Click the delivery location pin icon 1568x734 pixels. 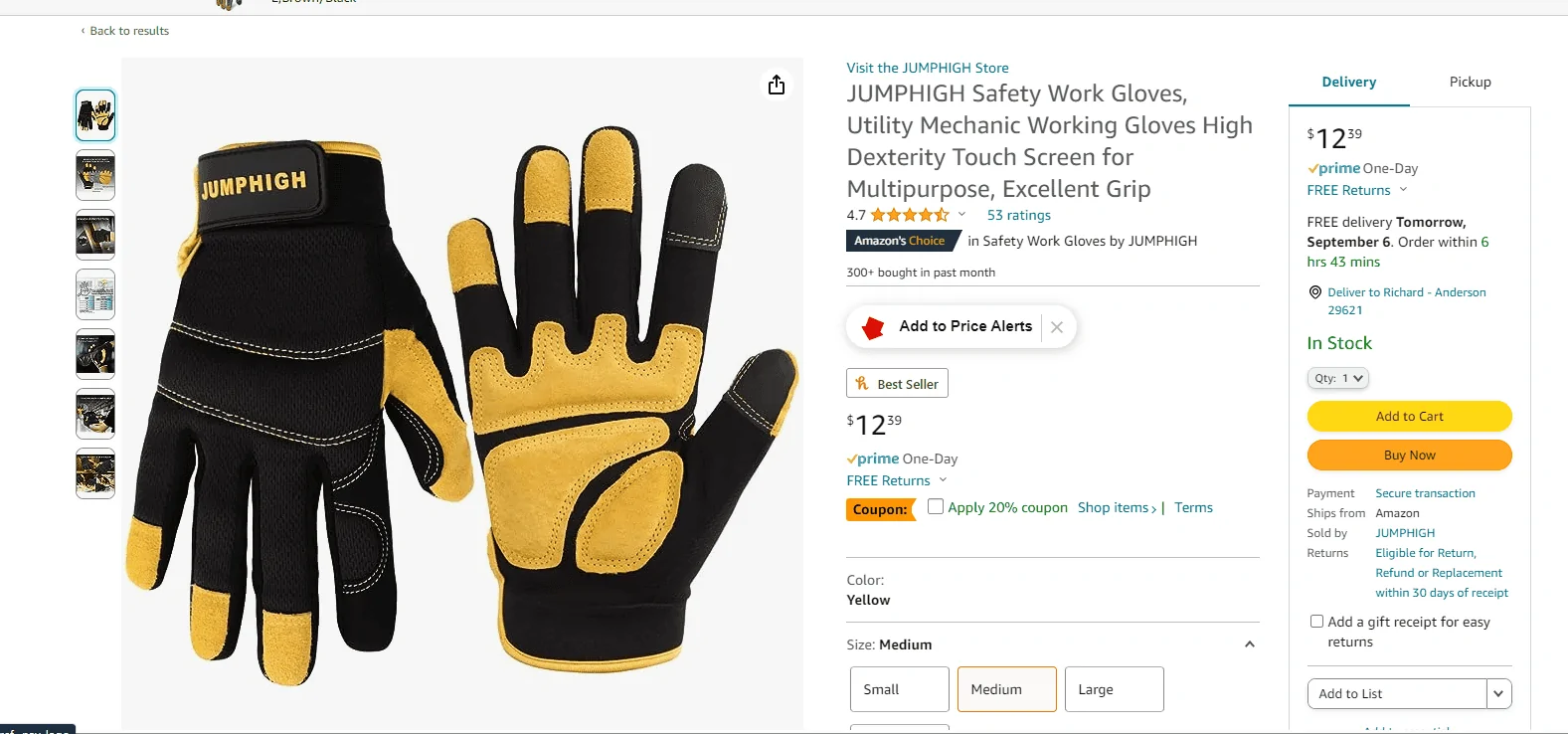click(x=1315, y=292)
